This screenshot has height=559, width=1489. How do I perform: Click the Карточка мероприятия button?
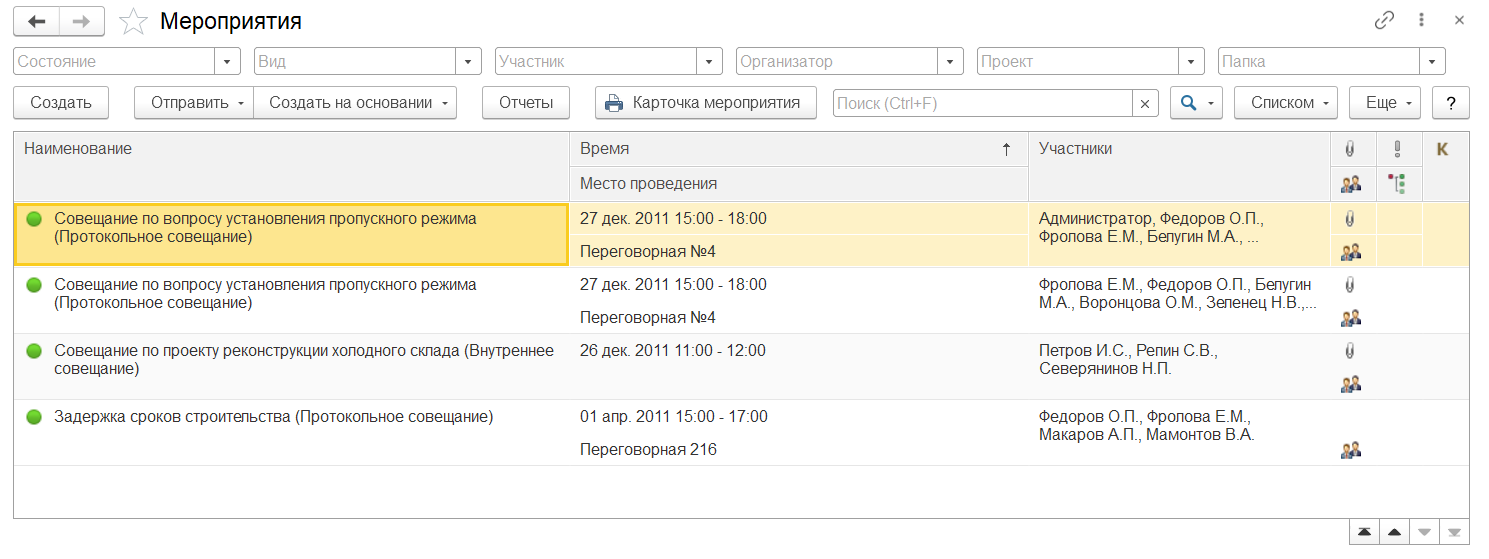705,102
